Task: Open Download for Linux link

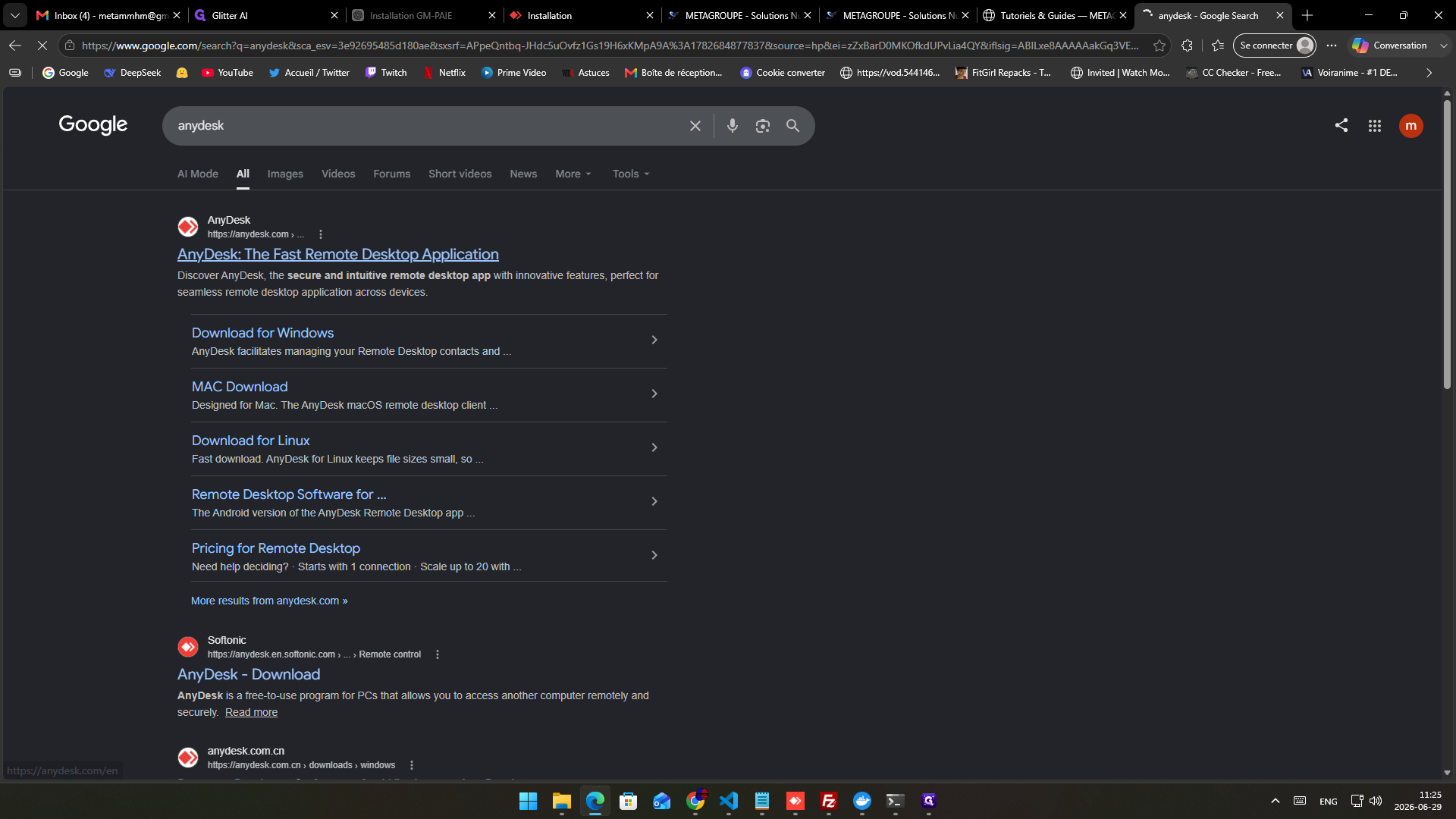Action: (250, 441)
